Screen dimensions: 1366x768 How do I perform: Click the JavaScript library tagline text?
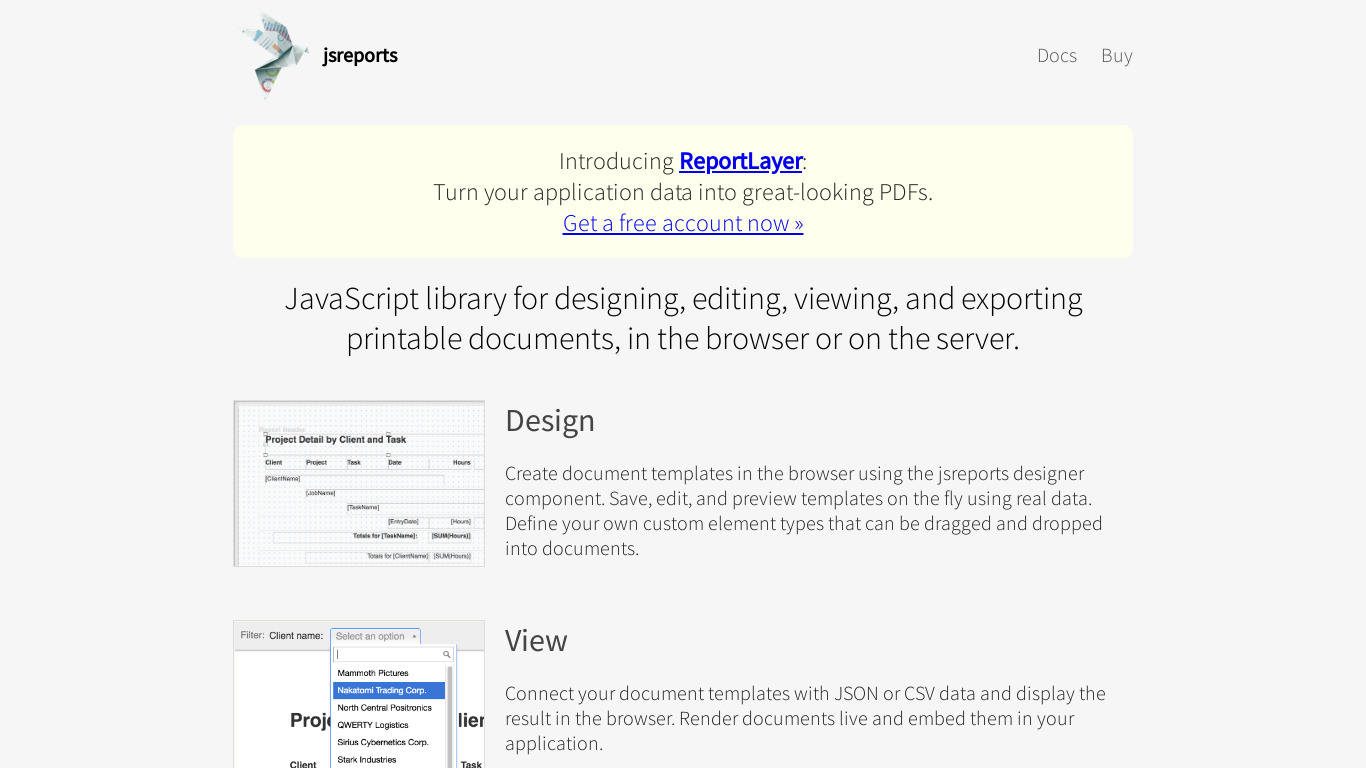683,319
